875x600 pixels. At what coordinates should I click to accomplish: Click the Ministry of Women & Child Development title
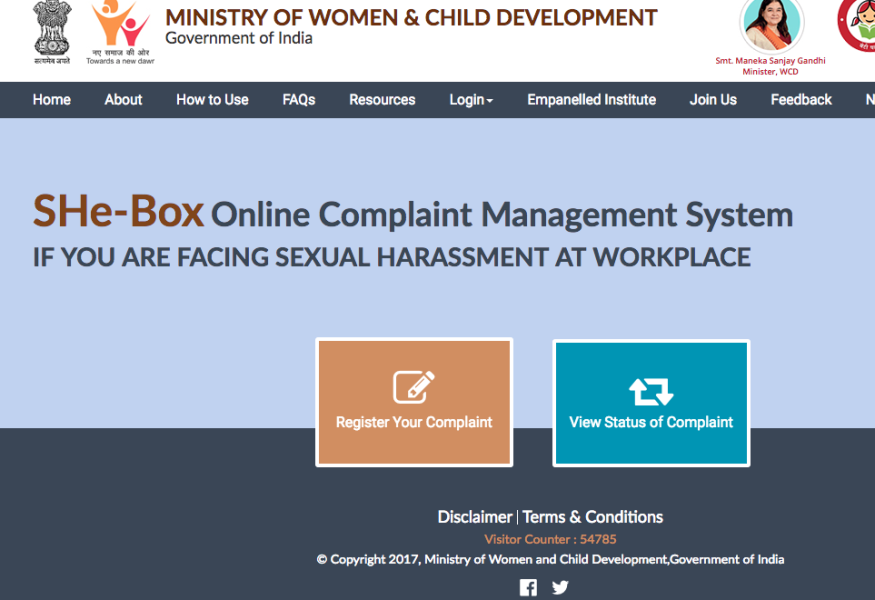tap(411, 17)
